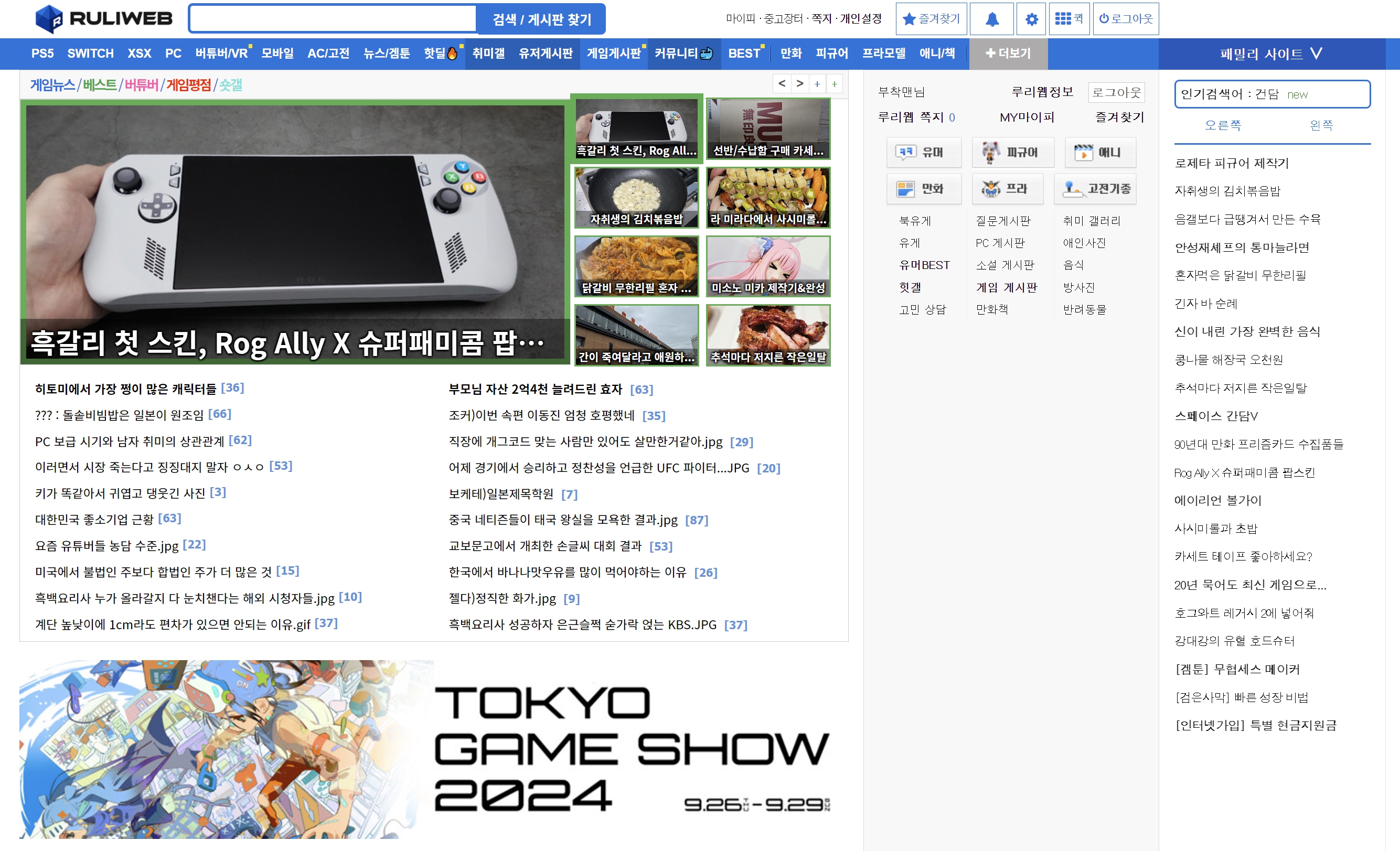Expand the 더보기 menu
1400x851 pixels.
[x=1008, y=53]
